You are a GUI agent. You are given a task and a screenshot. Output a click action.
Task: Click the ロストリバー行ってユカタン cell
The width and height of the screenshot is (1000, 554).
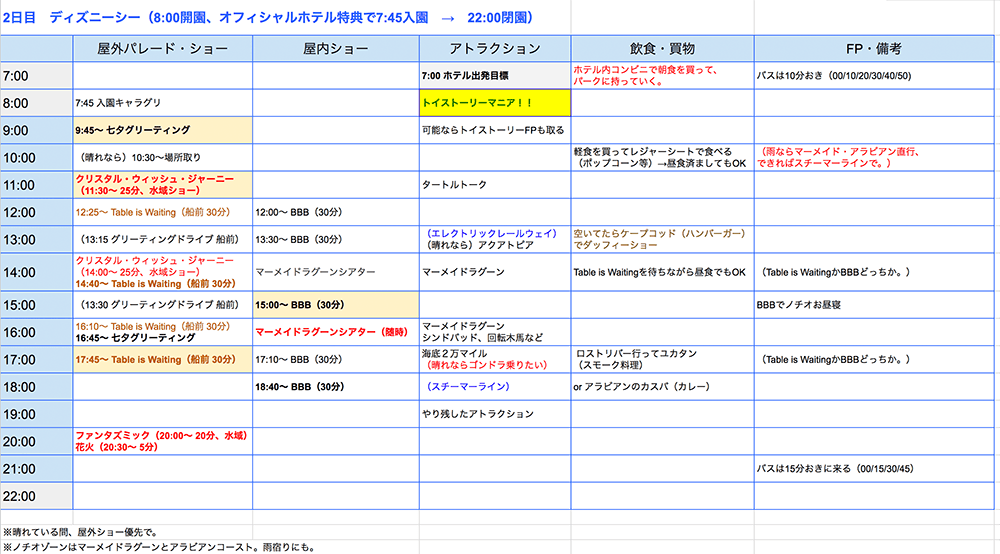(662, 359)
